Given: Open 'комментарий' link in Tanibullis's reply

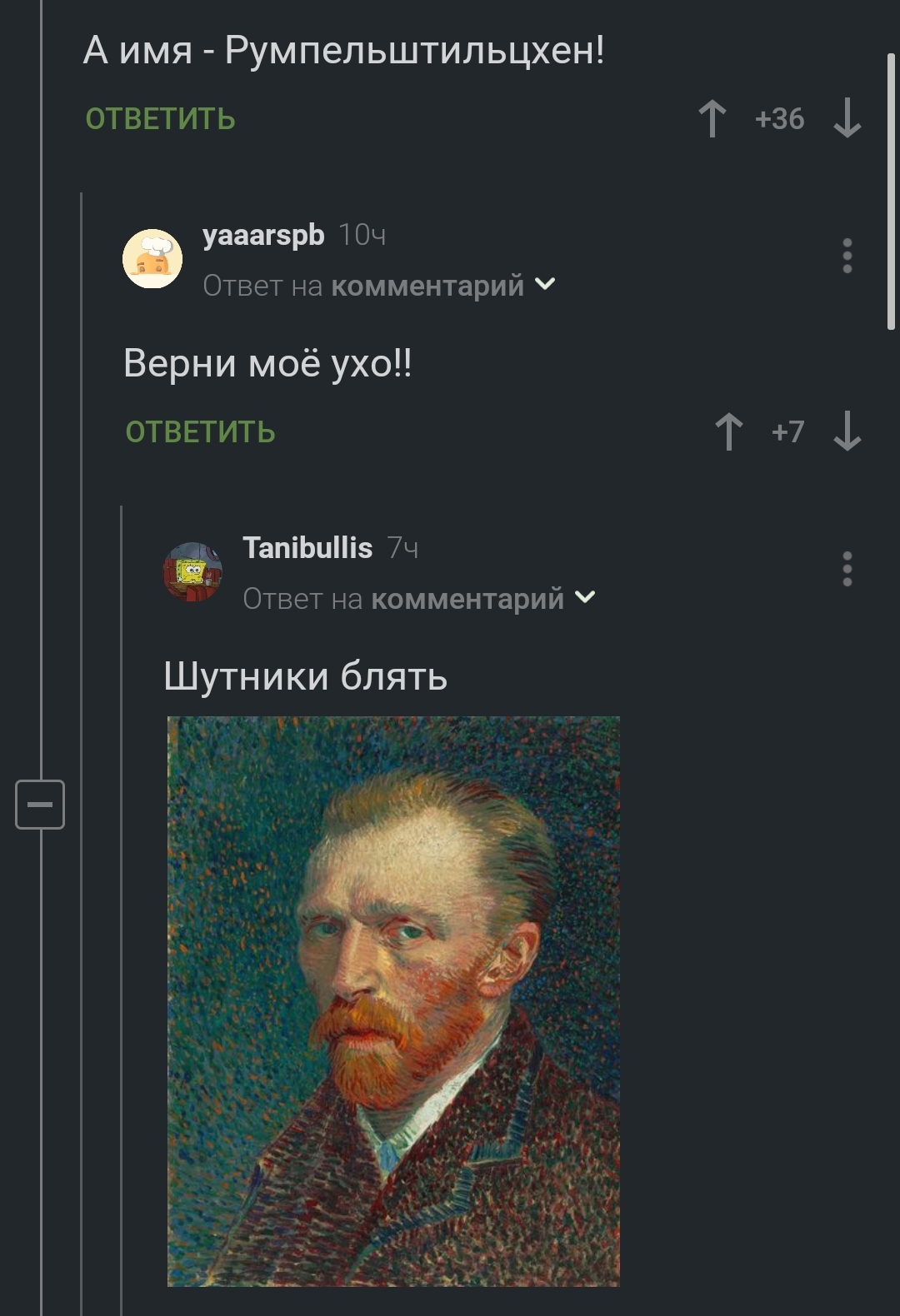Looking at the screenshot, I should click(x=467, y=599).
